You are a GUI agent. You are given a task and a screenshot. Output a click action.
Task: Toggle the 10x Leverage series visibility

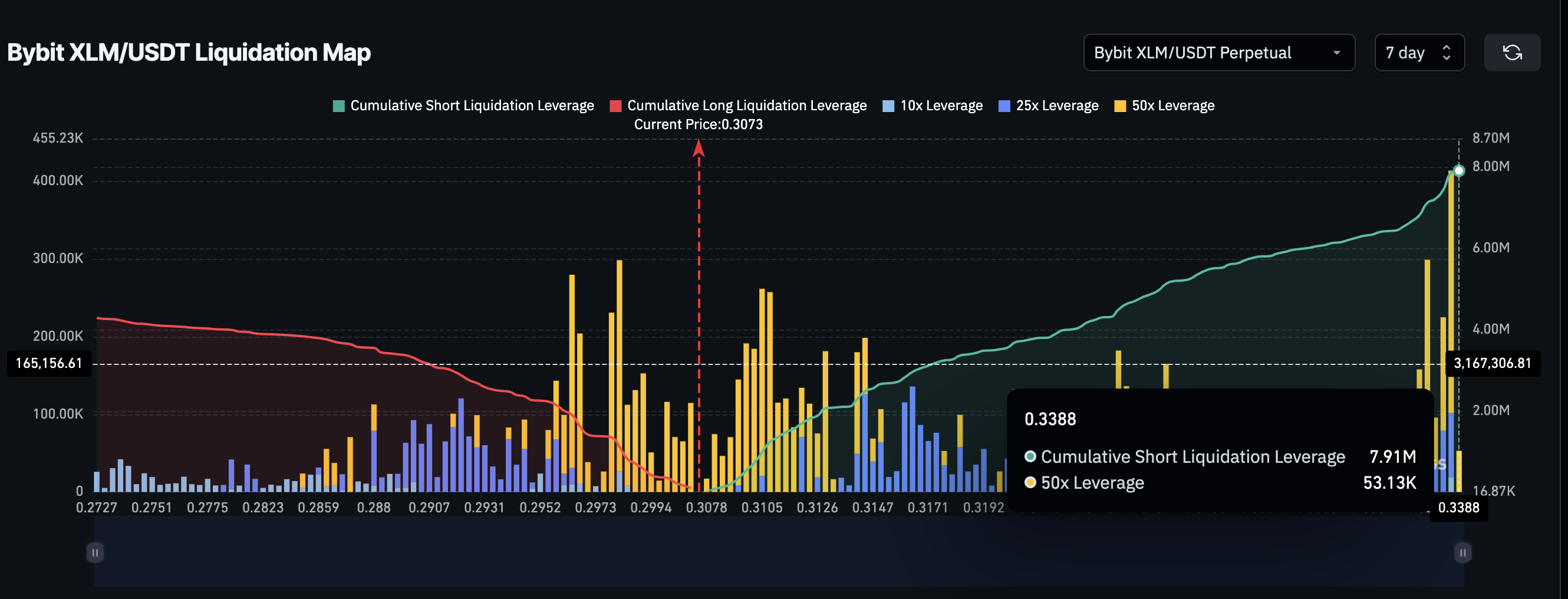pyautogui.click(x=932, y=106)
